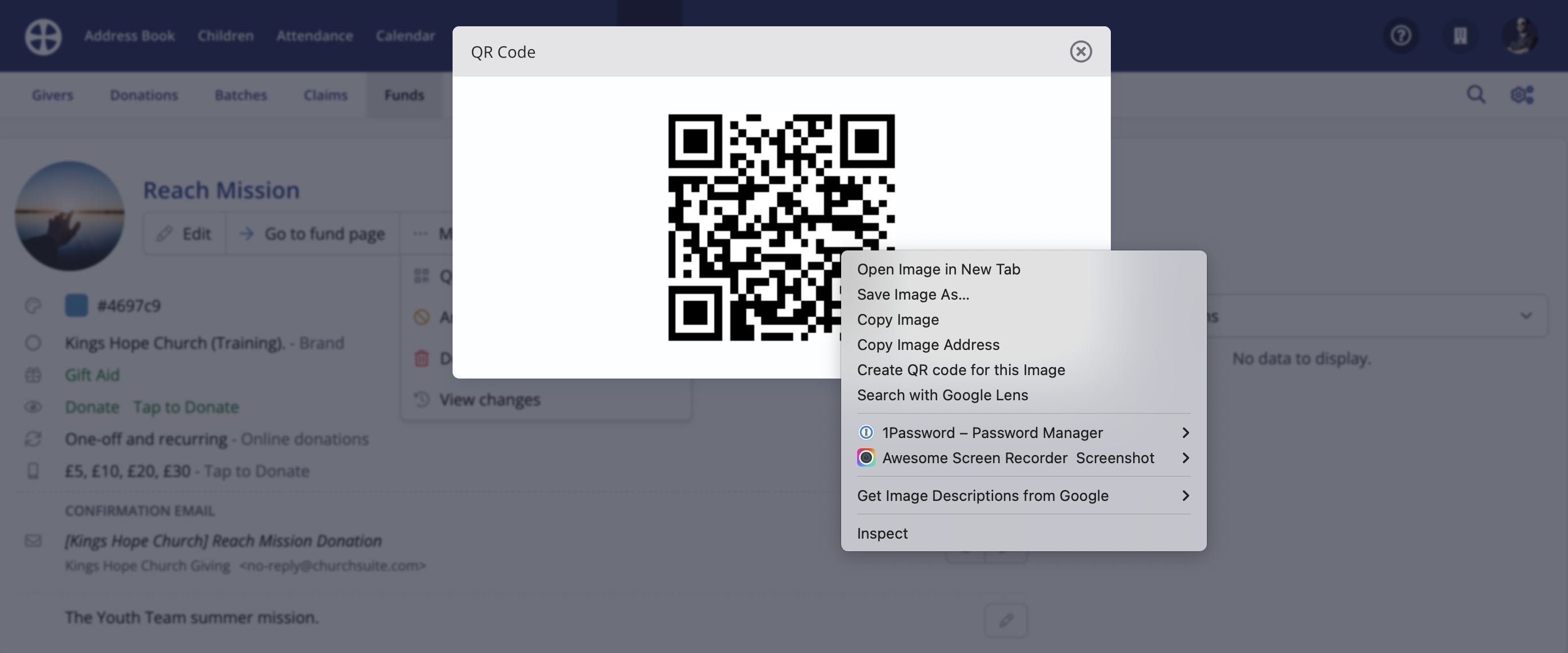Image resolution: width=1568 pixels, height=653 pixels.
Task: Click the red trash delete icon
Action: tap(421, 358)
